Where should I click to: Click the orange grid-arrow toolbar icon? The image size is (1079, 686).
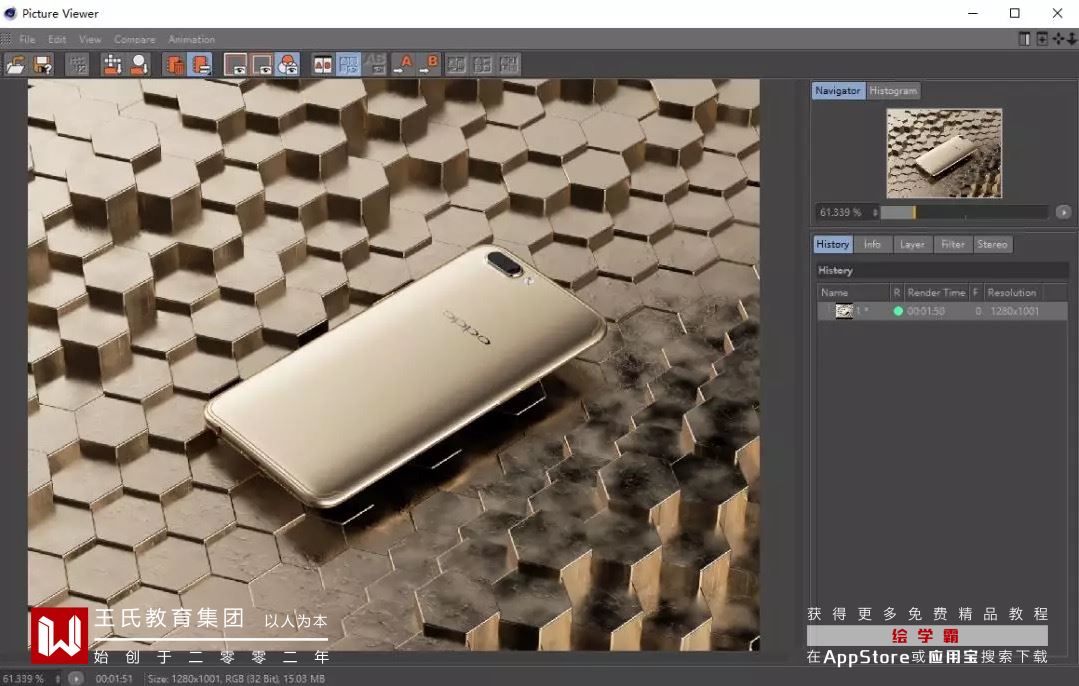113,65
